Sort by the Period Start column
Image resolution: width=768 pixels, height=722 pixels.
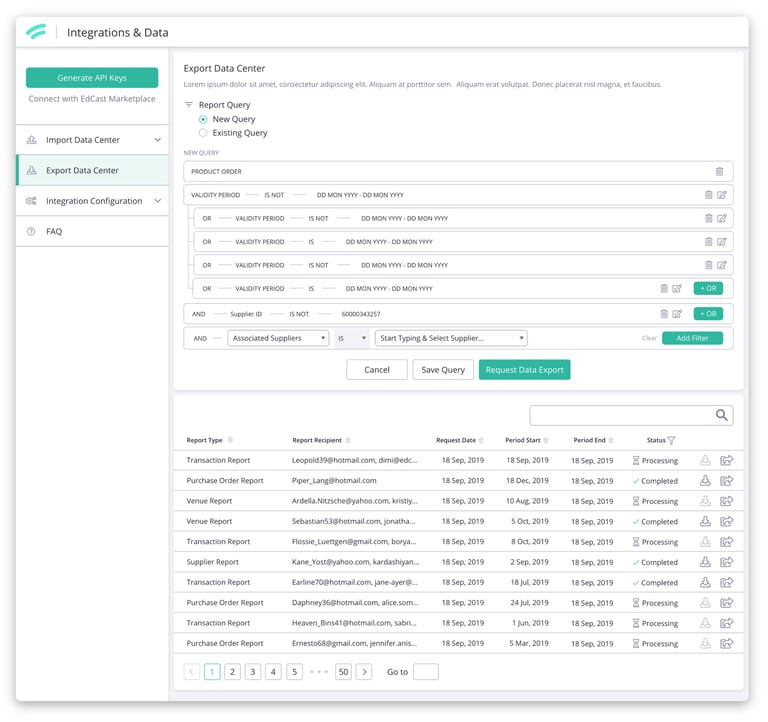click(546, 440)
